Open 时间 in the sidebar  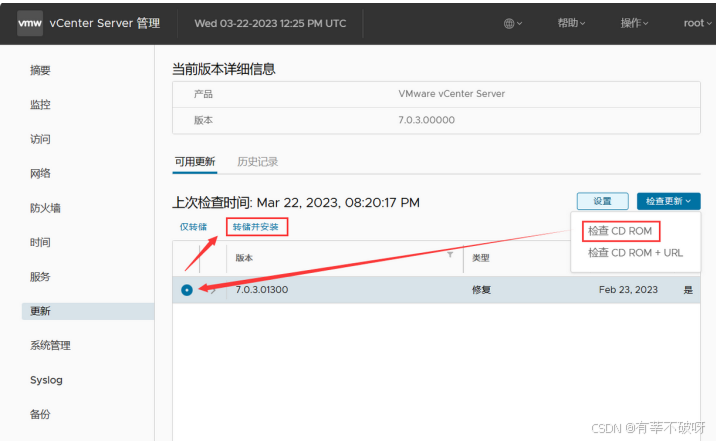[40, 242]
